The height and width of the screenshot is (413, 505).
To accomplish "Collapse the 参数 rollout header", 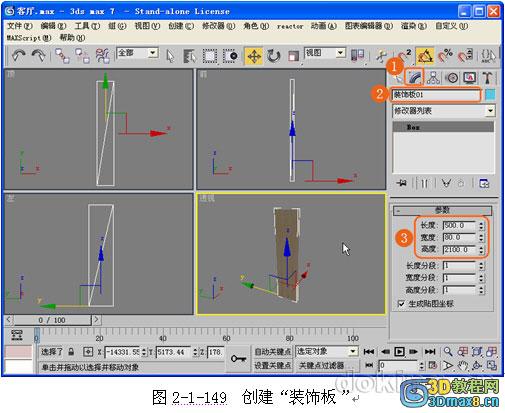I will pos(442,210).
